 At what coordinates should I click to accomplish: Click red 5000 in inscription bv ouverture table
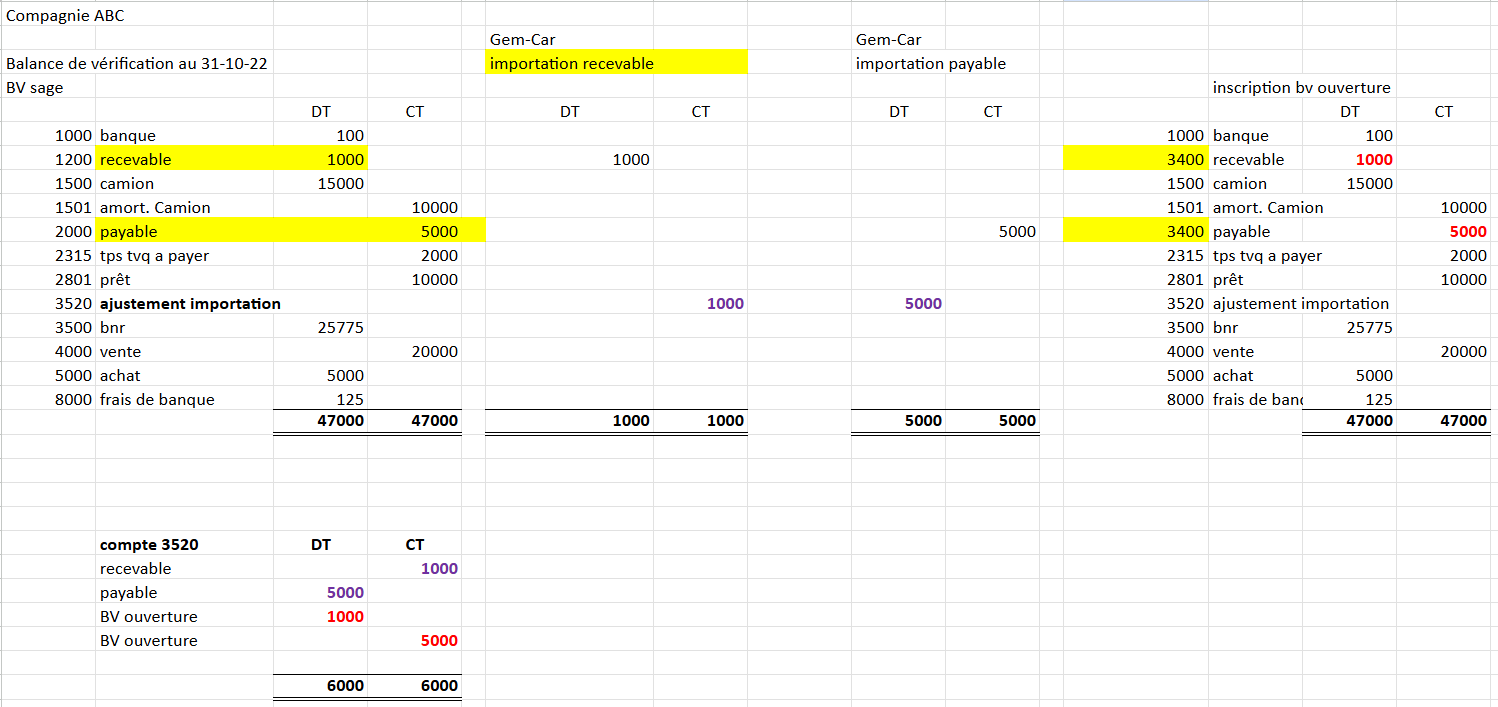(x=1467, y=232)
